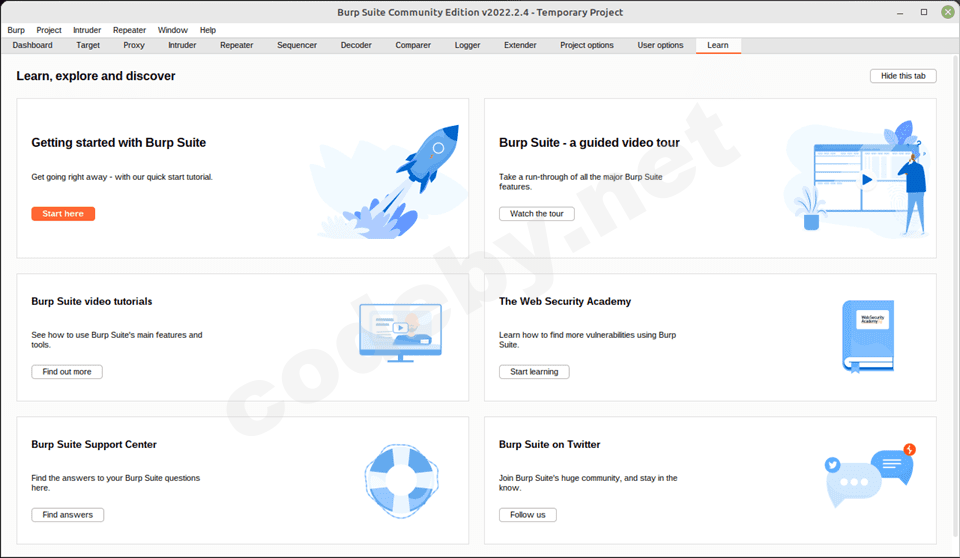Click 'Learn, explore and discover' title
The width and height of the screenshot is (960, 558).
pyautogui.click(x=96, y=76)
